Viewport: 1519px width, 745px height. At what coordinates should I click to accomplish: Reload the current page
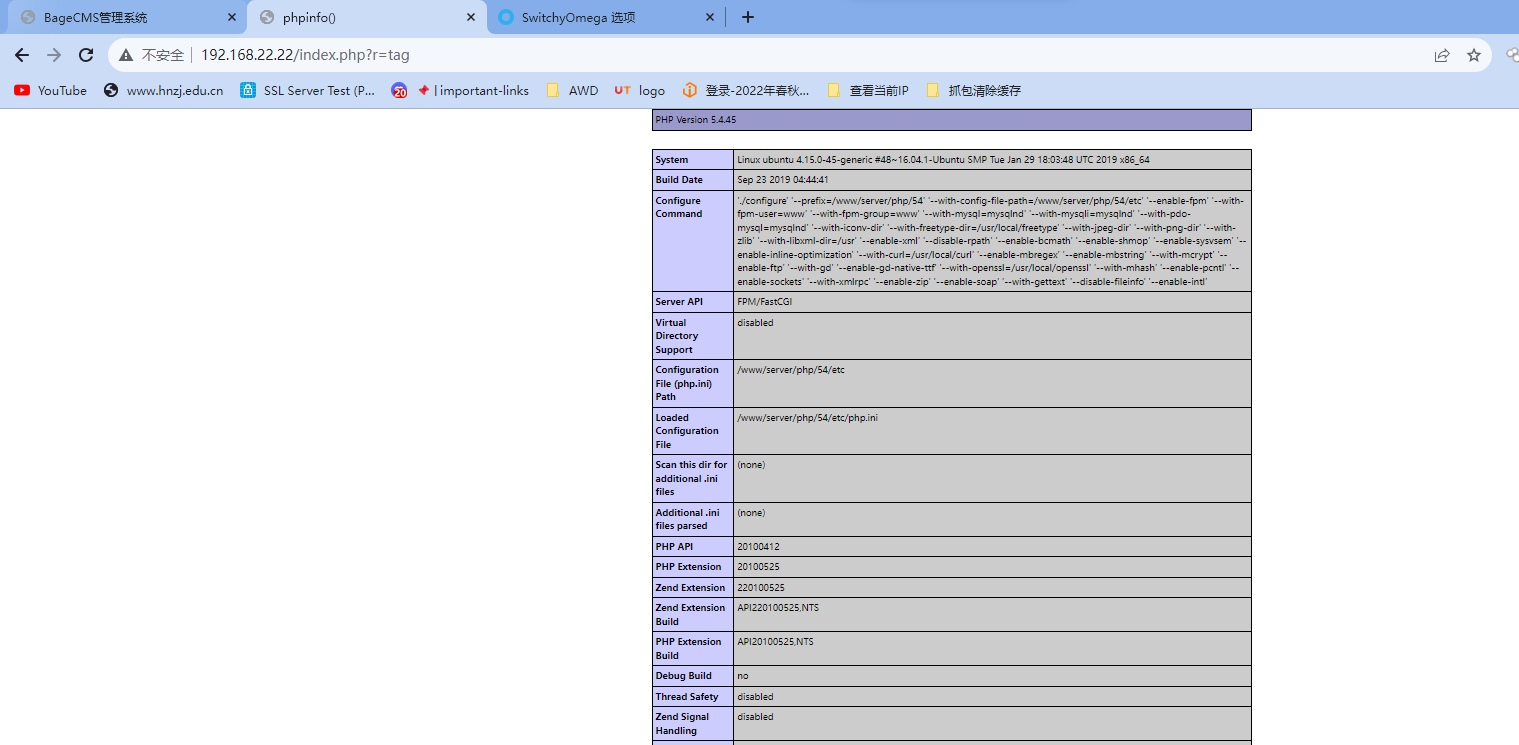click(x=86, y=56)
